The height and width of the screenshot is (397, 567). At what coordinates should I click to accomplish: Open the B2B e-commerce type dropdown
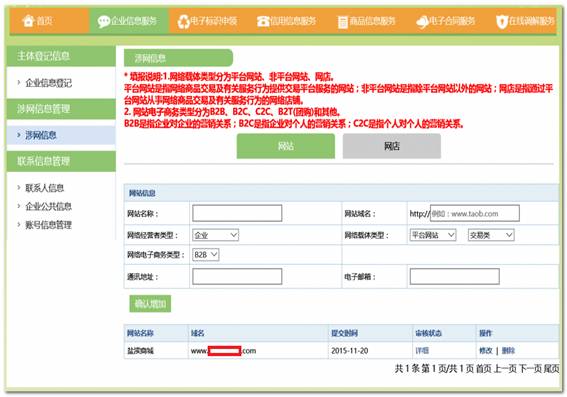click(205, 255)
